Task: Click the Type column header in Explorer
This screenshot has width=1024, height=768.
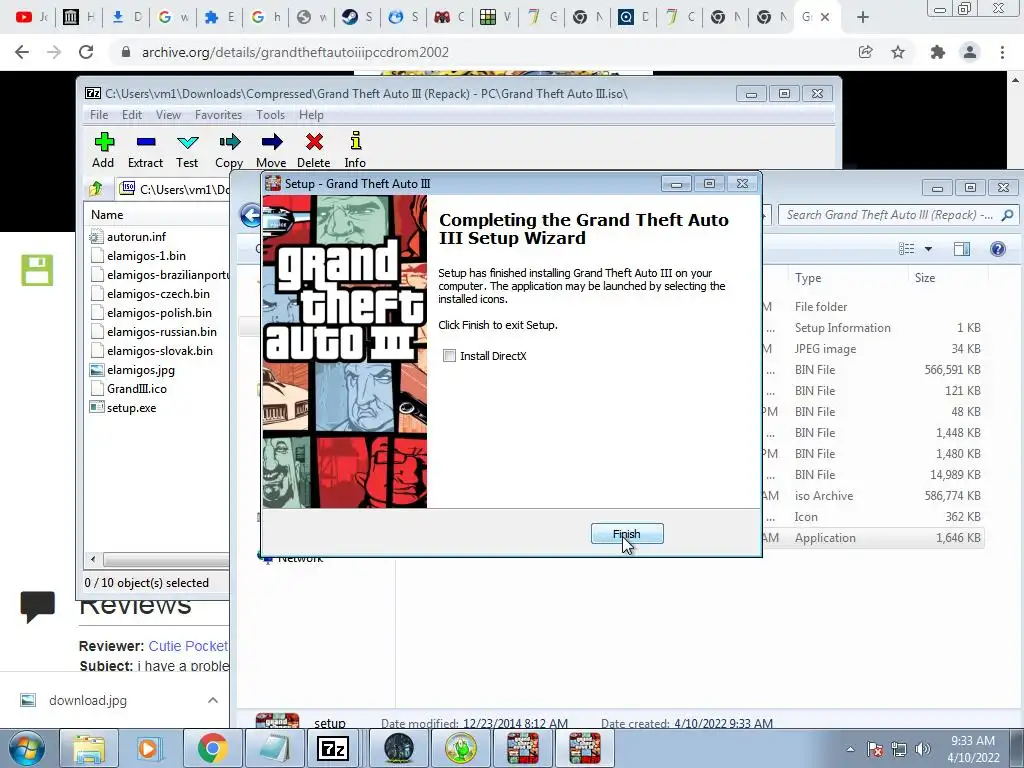Action: click(x=808, y=278)
